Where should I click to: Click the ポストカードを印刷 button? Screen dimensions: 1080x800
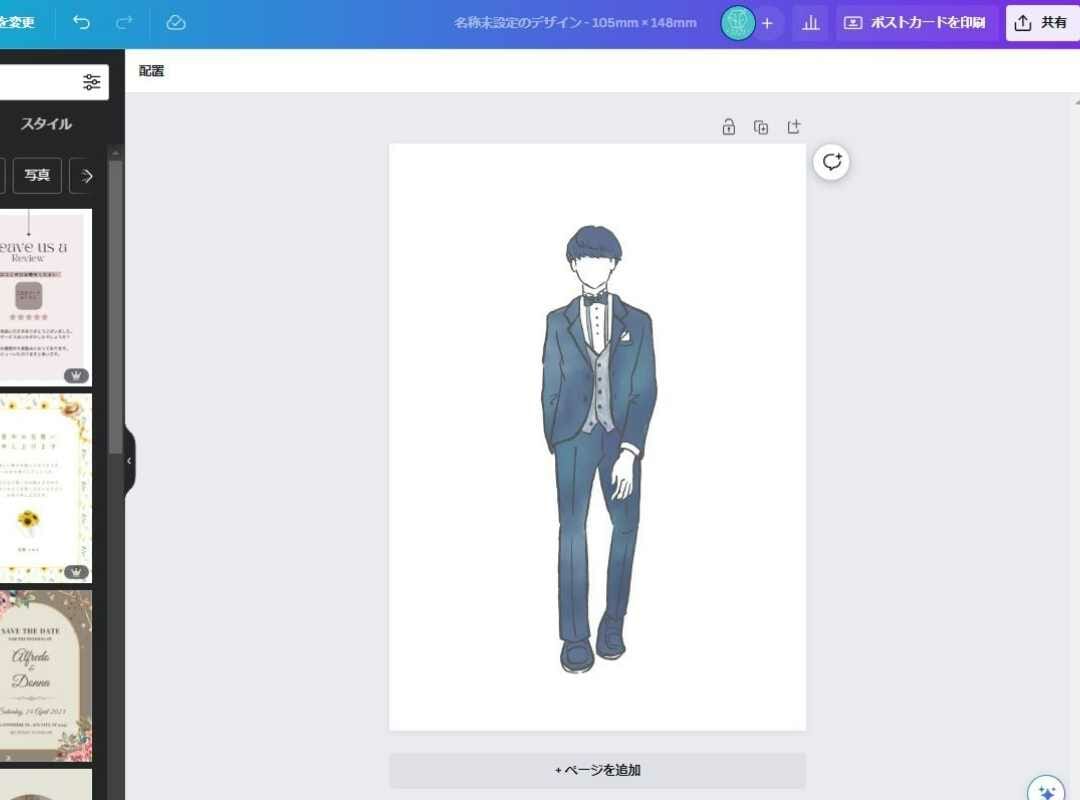pyautogui.click(x=915, y=23)
